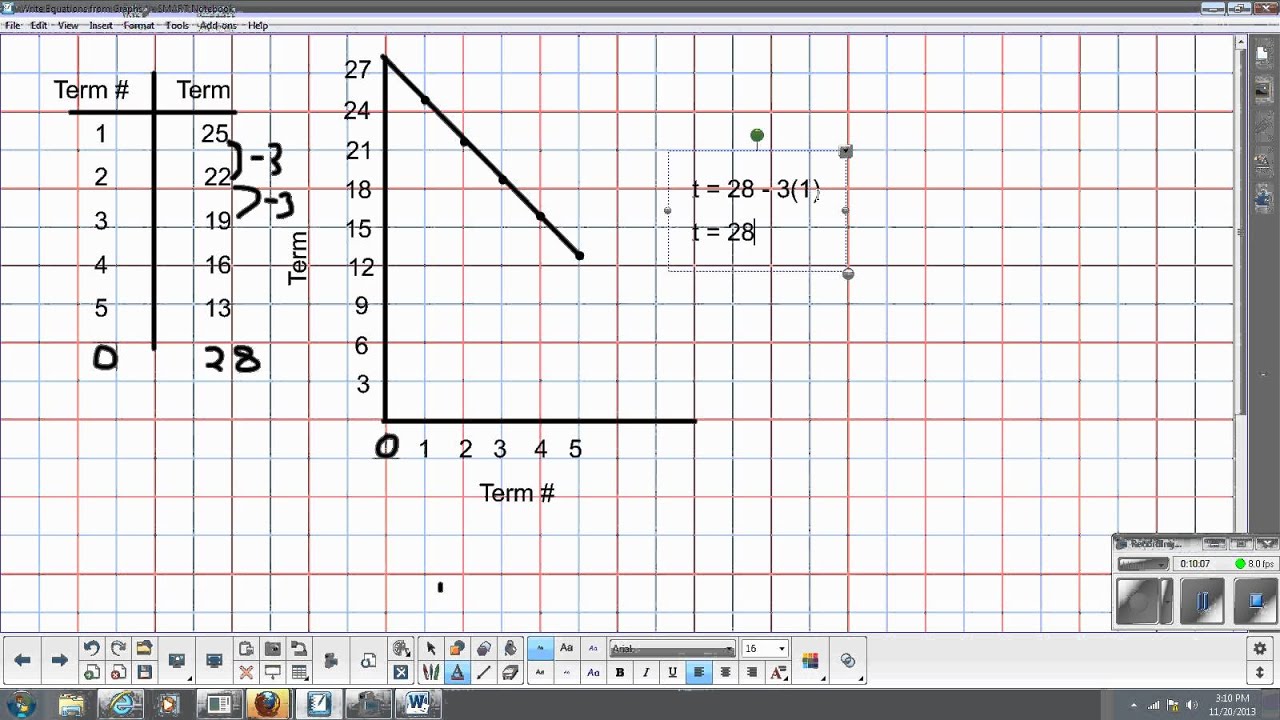Open the Insert menu
Screen dimensions: 1280x720
(101, 25)
